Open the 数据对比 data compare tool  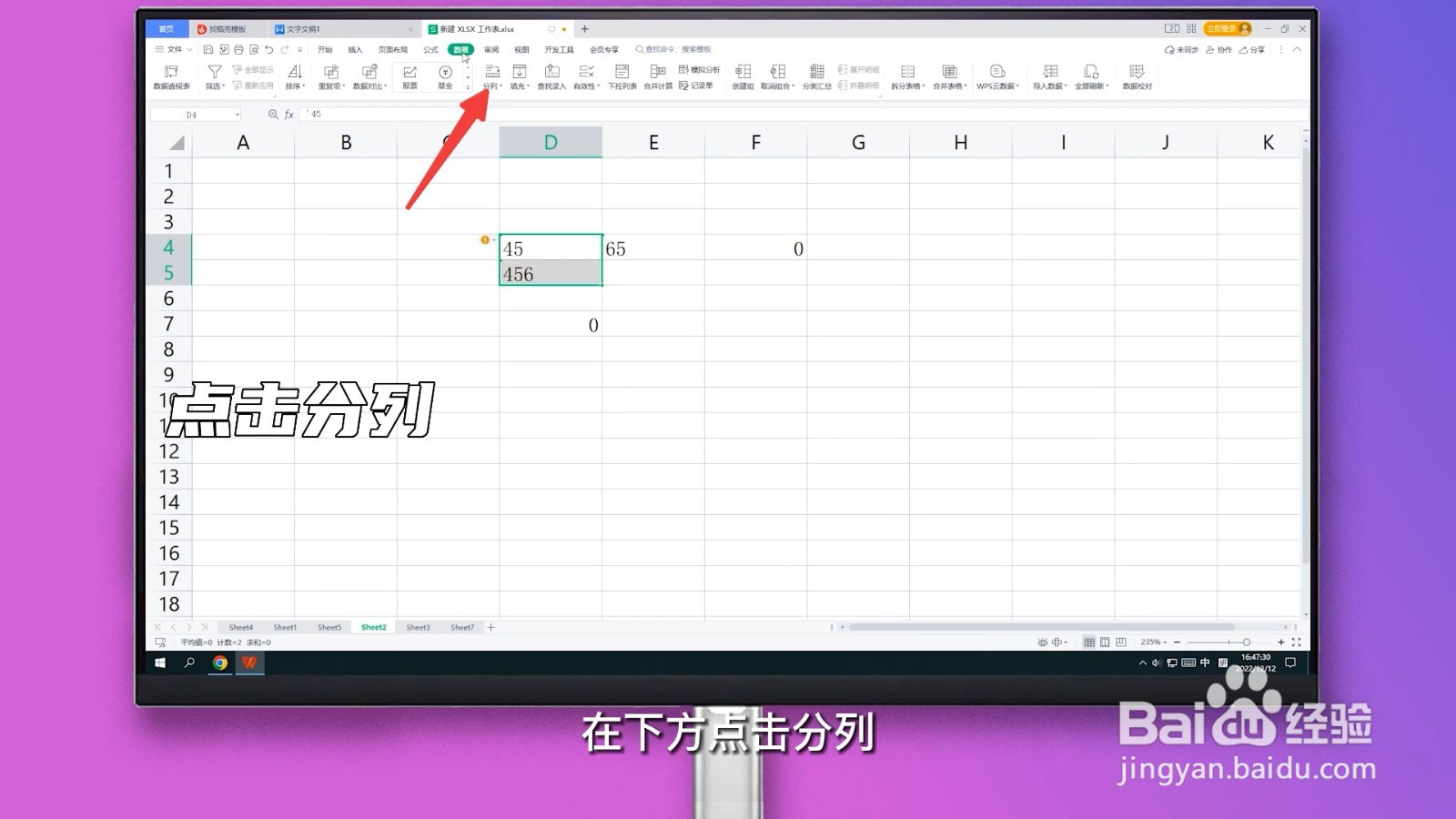tap(369, 76)
